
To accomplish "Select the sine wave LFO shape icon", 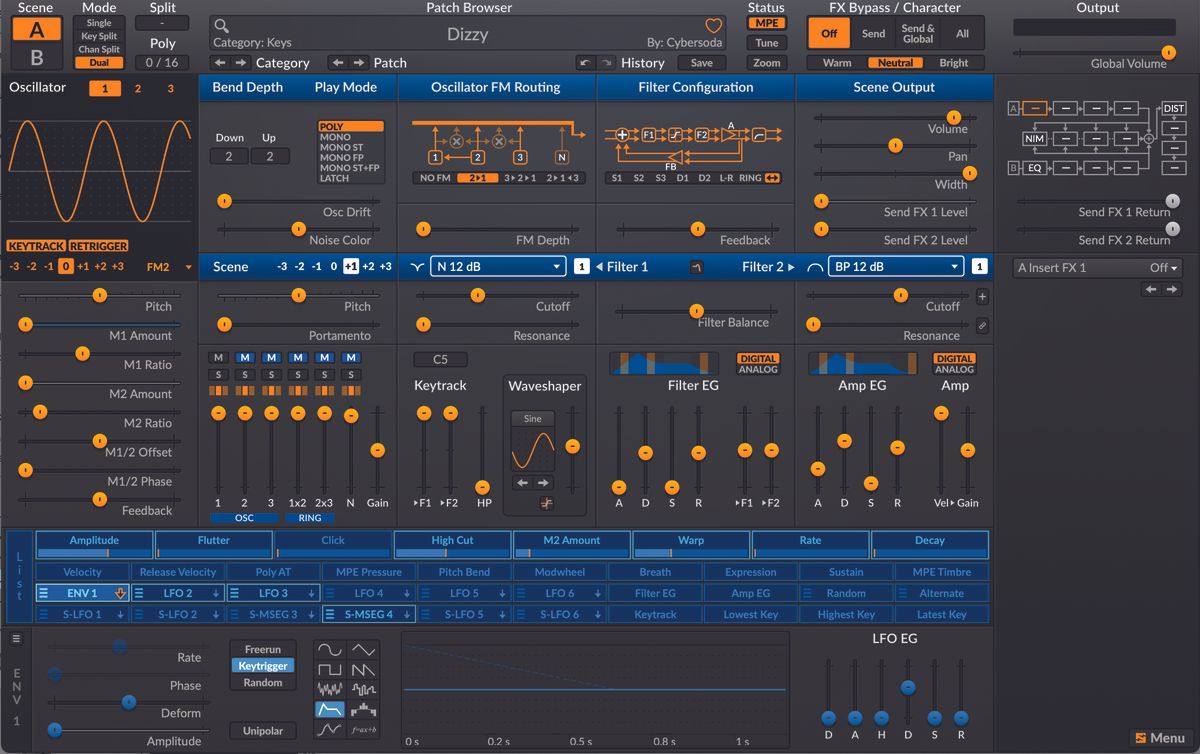I will 330,650.
